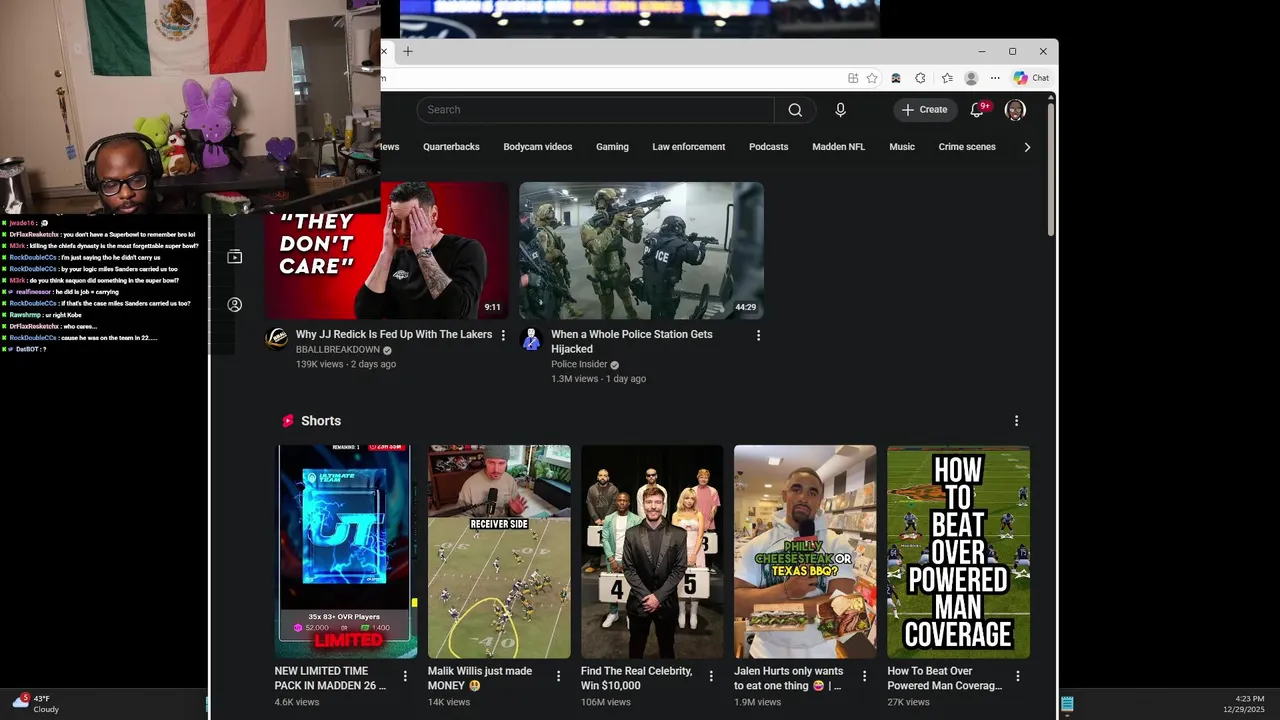This screenshot has width=1280, height=720.
Task: Play the 'They Don't Care' video thumbnail
Action: point(387,251)
